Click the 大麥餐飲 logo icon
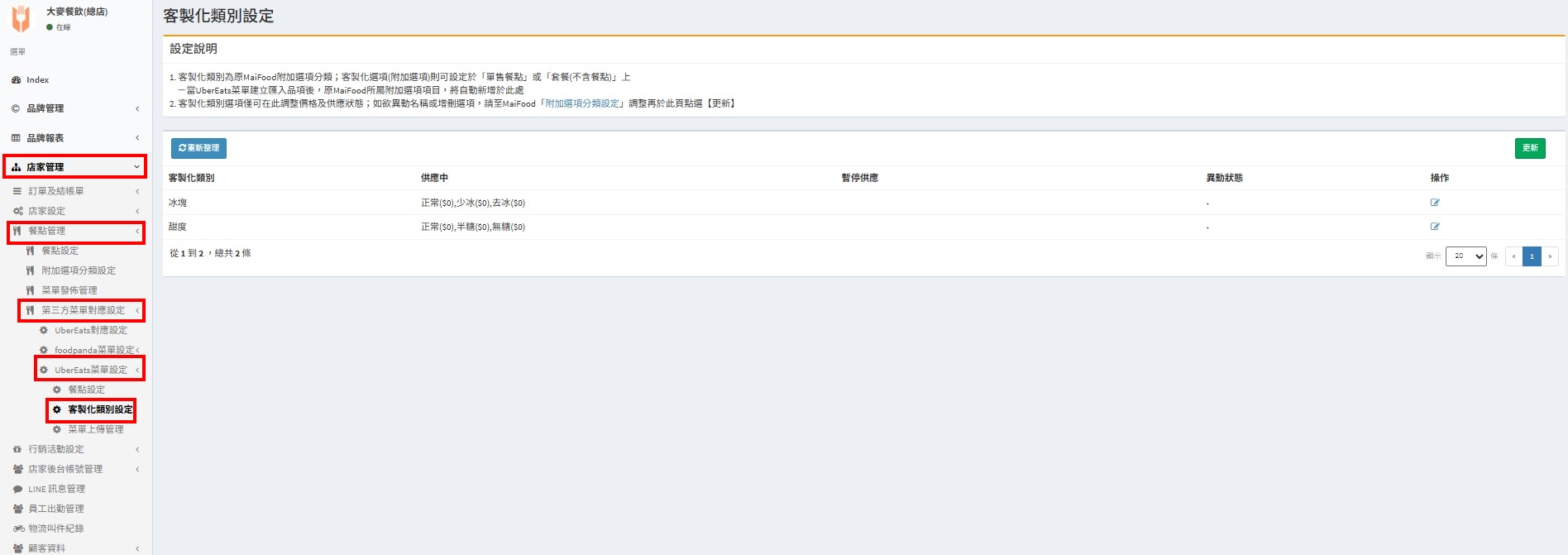Image resolution: width=1568 pixels, height=555 pixels. click(22, 18)
